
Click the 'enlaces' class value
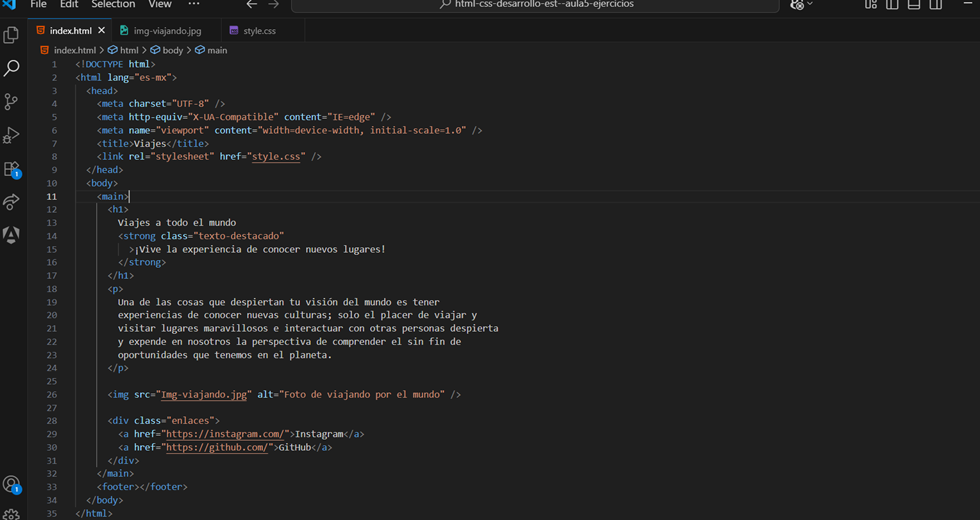pos(192,421)
